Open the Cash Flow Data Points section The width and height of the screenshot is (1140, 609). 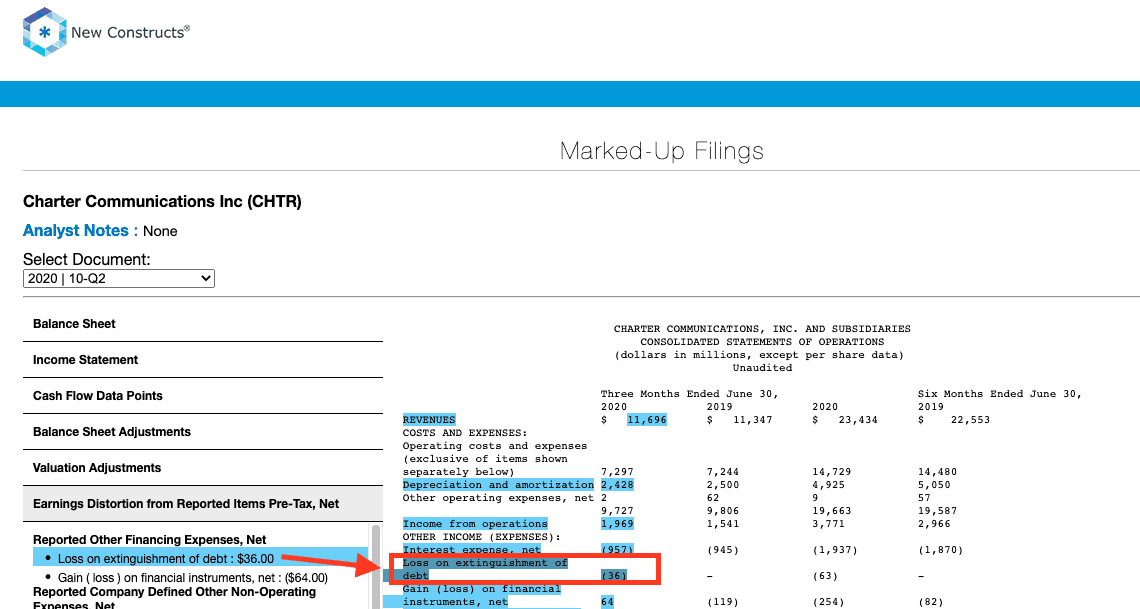coord(203,396)
